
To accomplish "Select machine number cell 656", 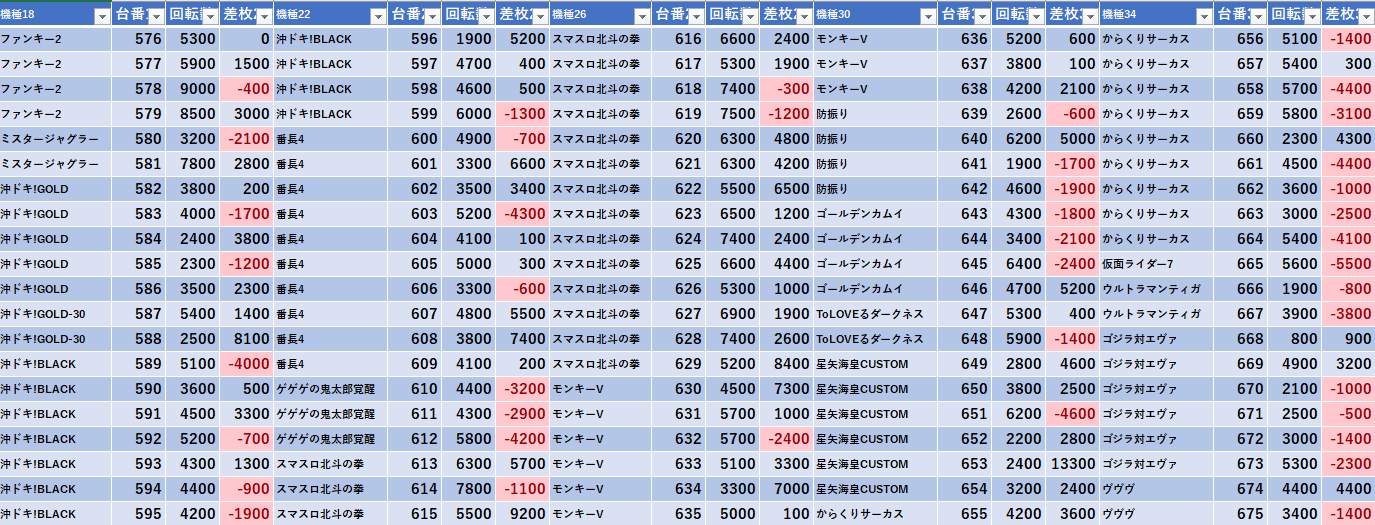I will (1240, 39).
